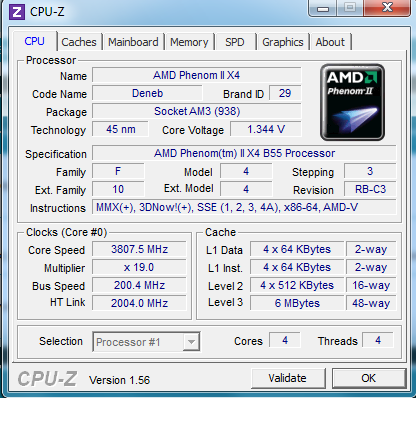This screenshot has width=416, height=423.
Task: Expand the Processor #1 selection dropdown arrow
Action: pos(191,342)
